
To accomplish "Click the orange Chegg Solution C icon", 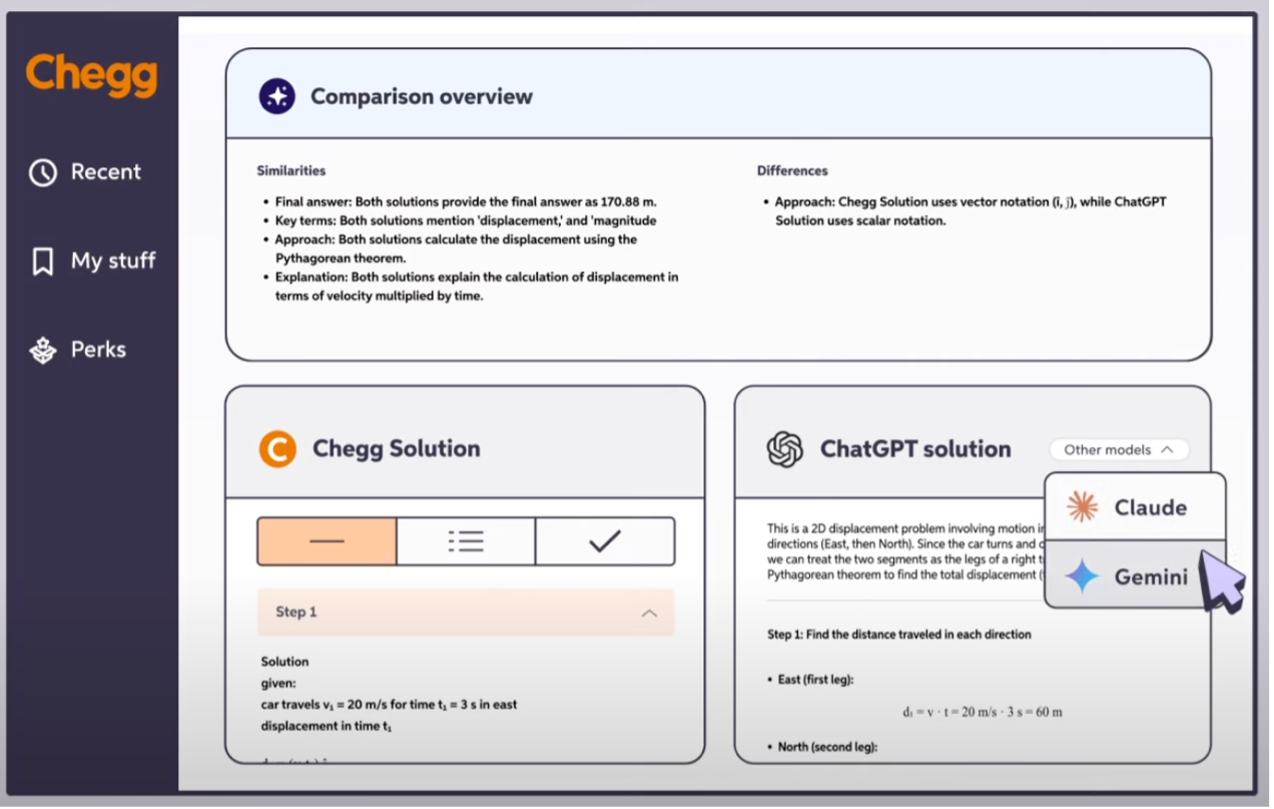I will pyautogui.click(x=277, y=449).
